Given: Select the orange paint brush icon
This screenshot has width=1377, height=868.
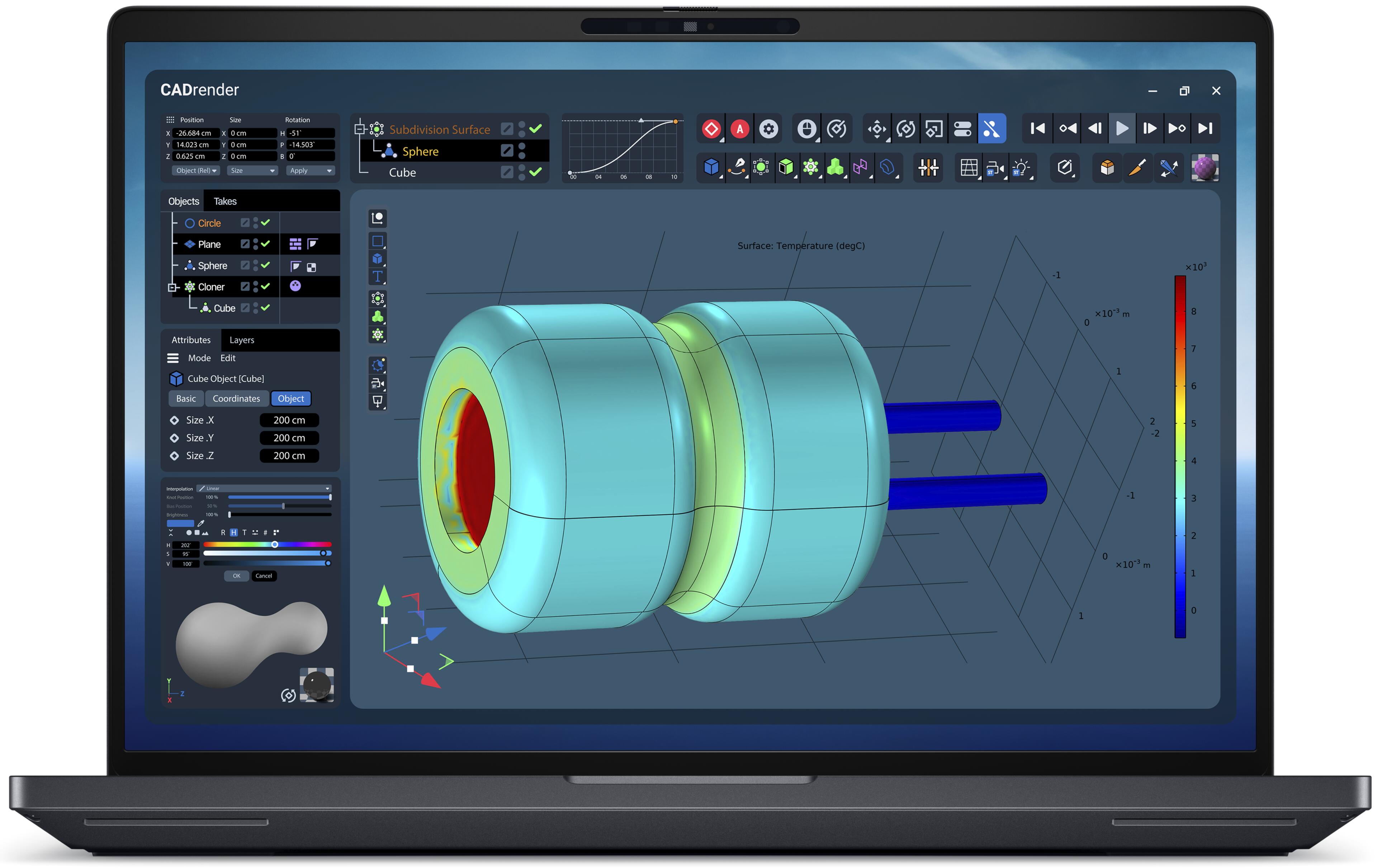Looking at the screenshot, I should point(1137,167).
